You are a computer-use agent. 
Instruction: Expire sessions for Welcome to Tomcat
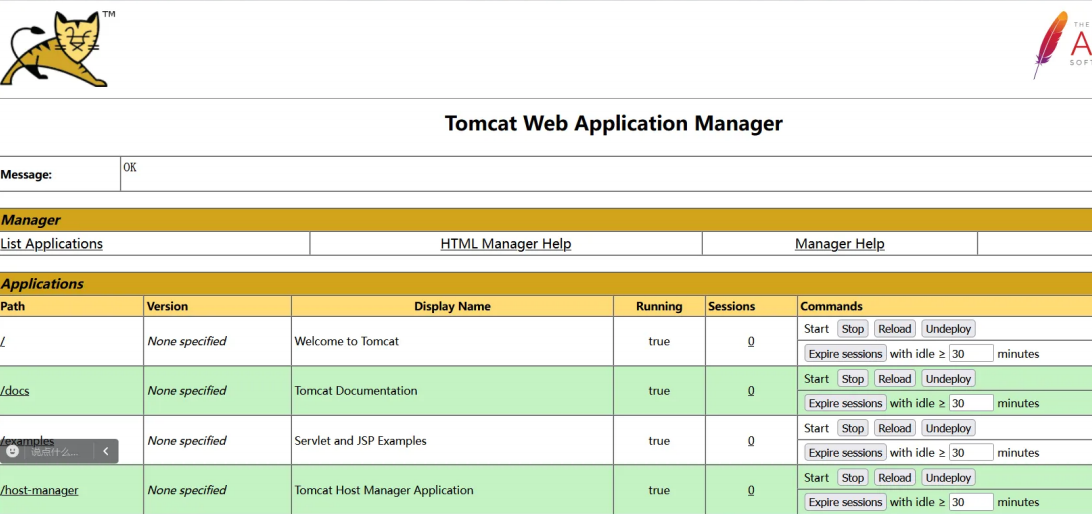[x=845, y=354]
